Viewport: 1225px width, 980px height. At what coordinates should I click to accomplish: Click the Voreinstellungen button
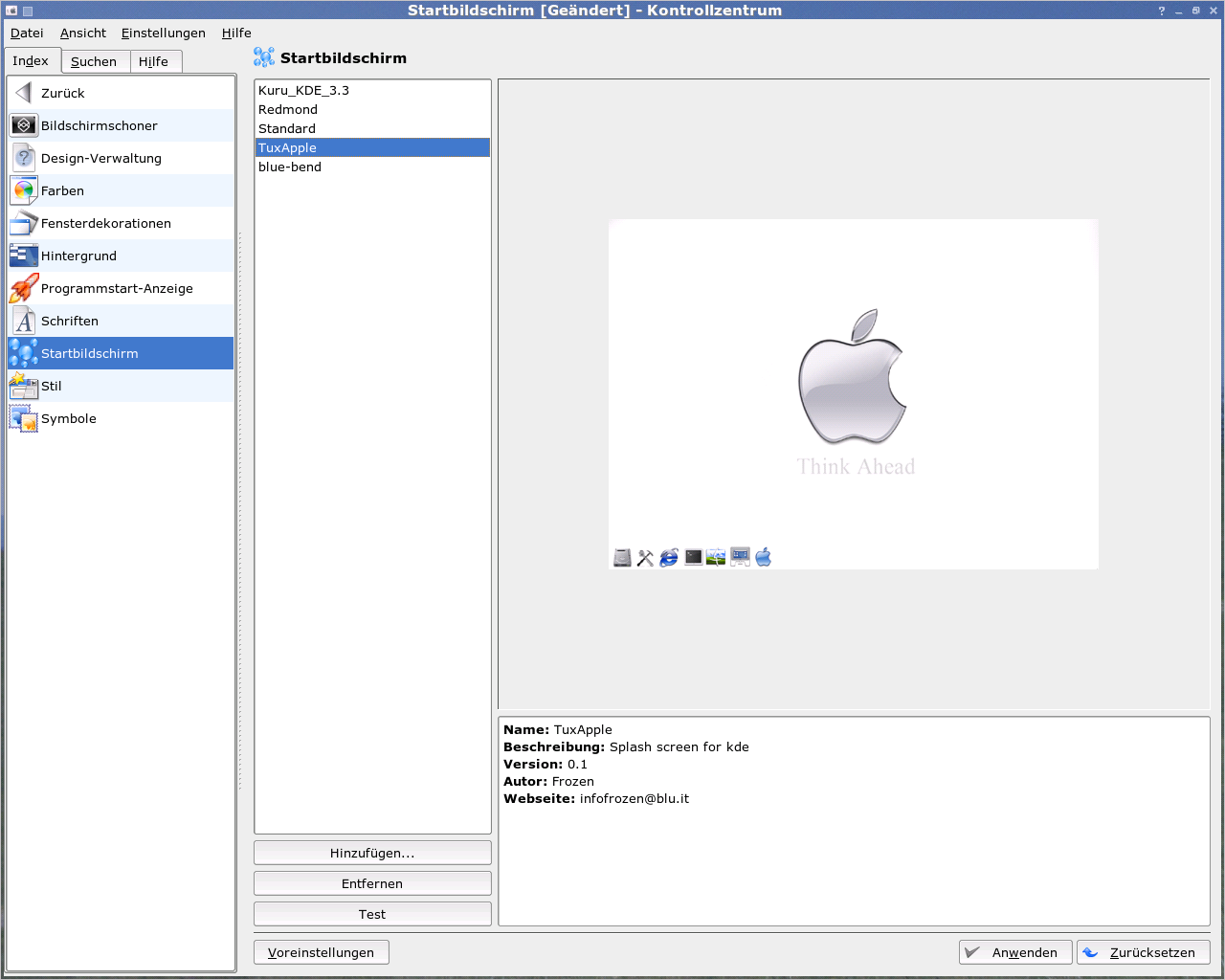click(322, 952)
